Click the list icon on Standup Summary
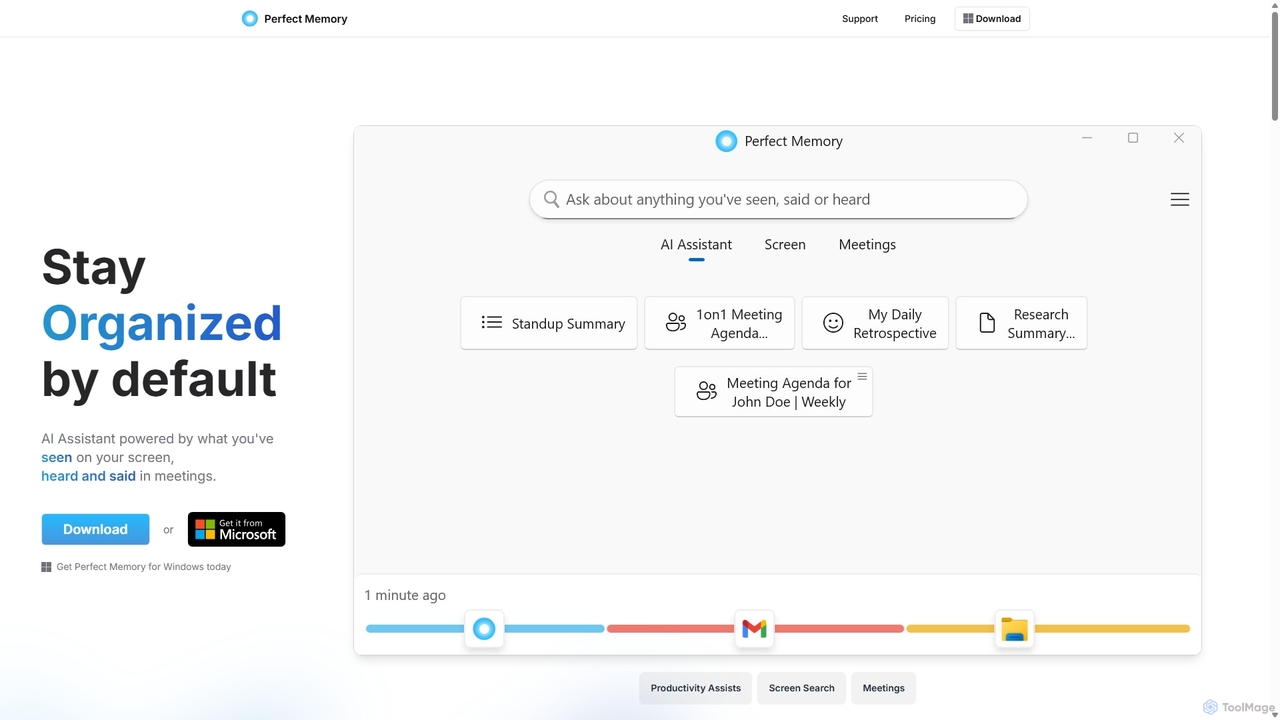1280x720 pixels. pos(491,323)
